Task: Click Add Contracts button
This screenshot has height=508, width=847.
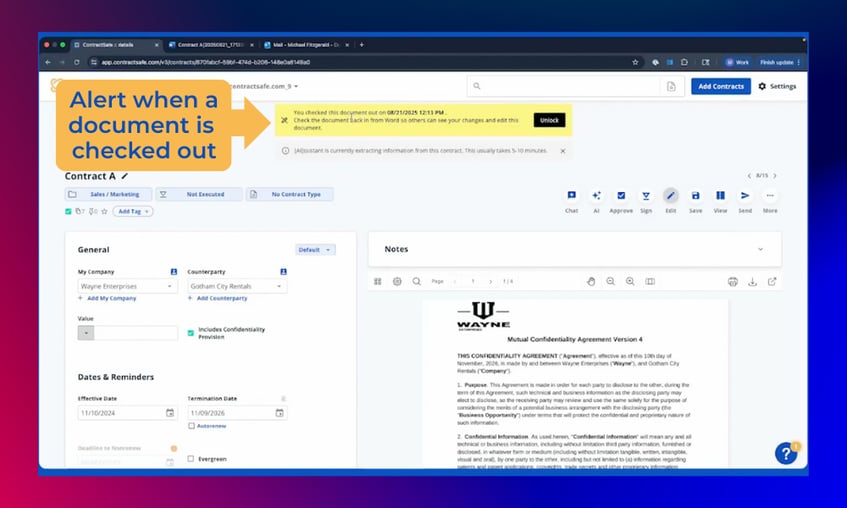Action: (721, 86)
